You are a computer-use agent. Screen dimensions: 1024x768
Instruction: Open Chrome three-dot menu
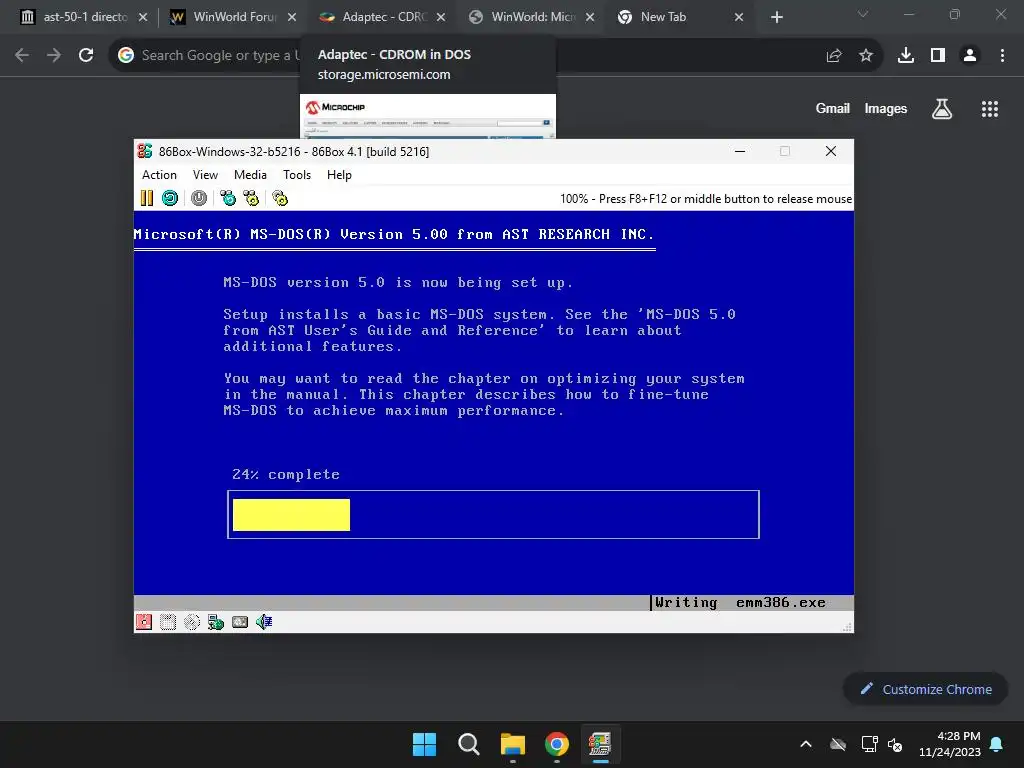click(1002, 56)
